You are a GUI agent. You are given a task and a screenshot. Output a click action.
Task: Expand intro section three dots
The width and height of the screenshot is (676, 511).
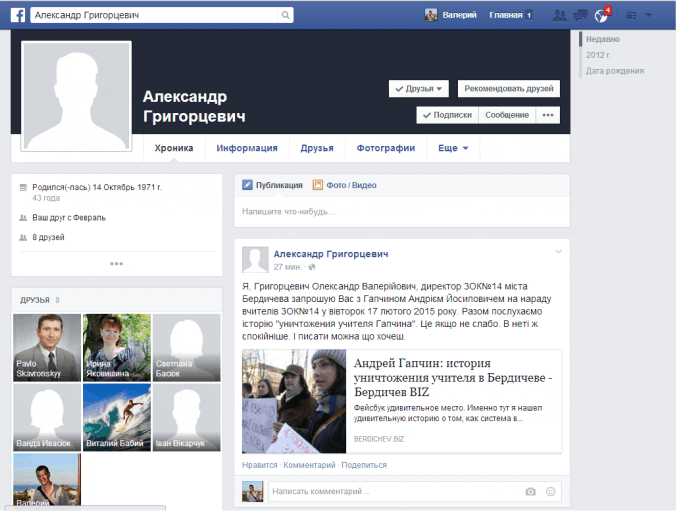[116, 263]
